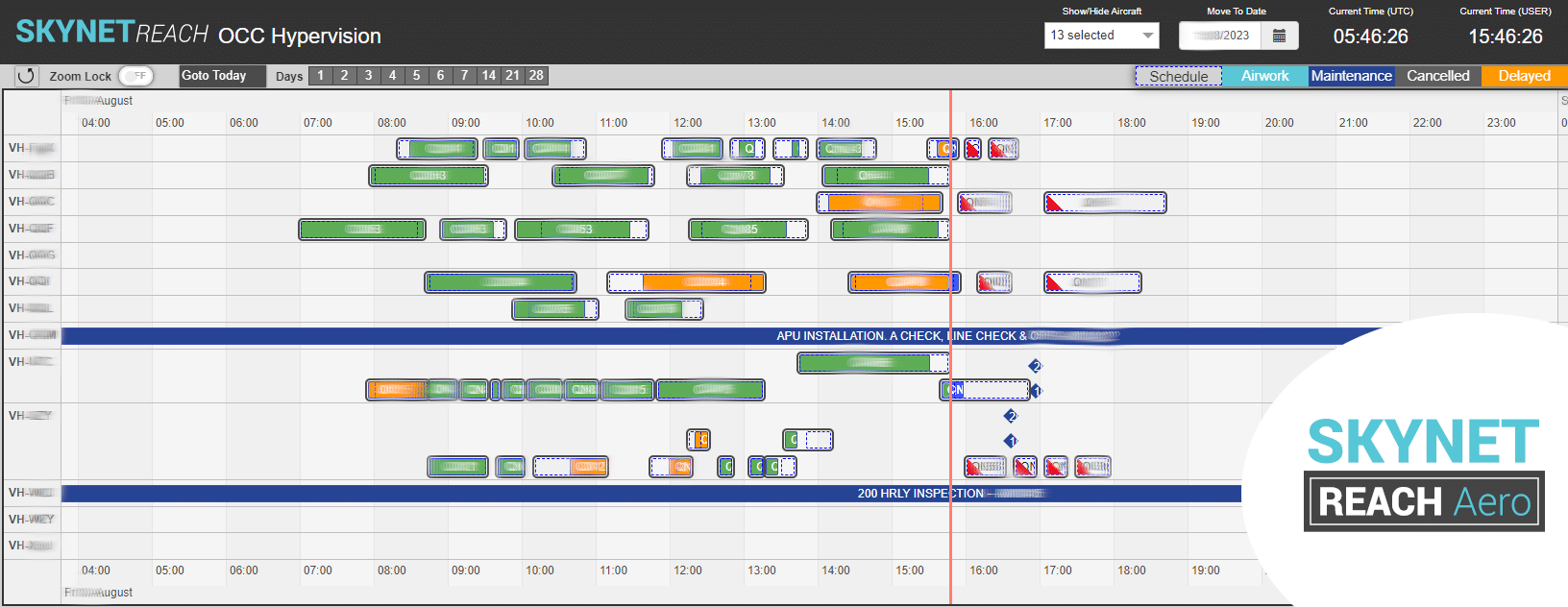Click the orange Delayed legend swatch
Screen dimensions: 1568x607
(1524, 76)
